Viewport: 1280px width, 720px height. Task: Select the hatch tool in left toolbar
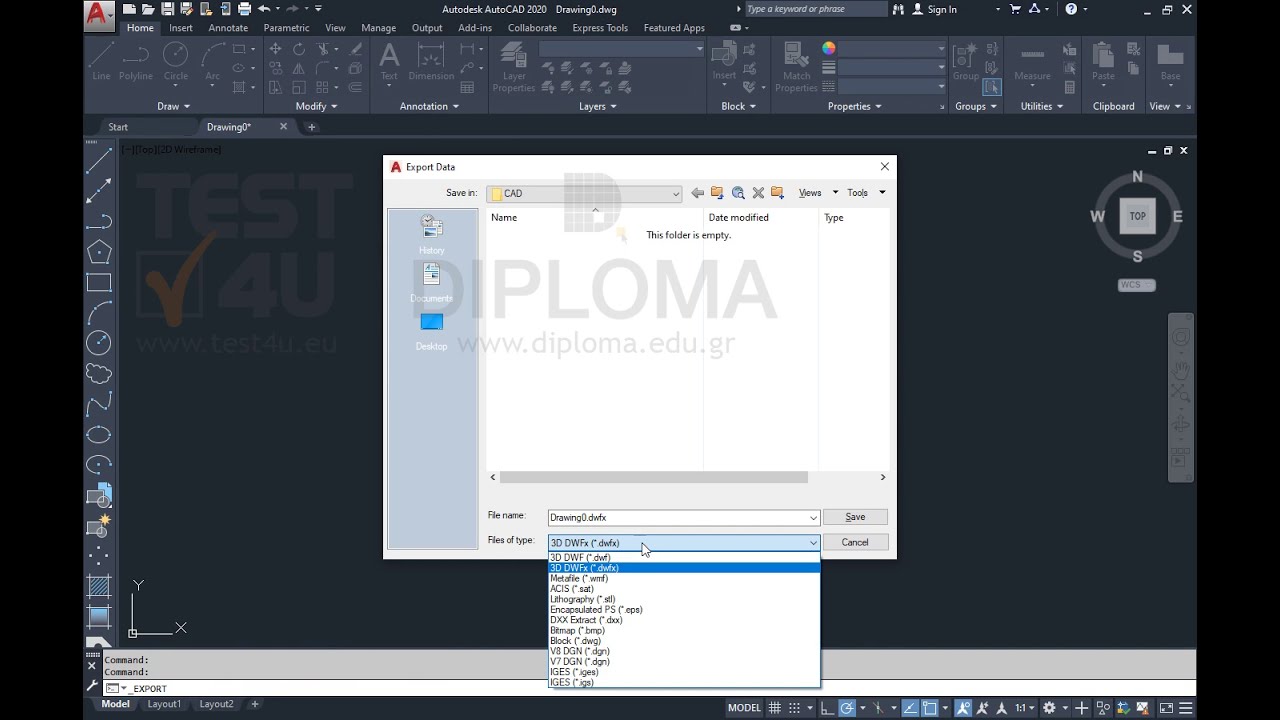tap(98, 586)
